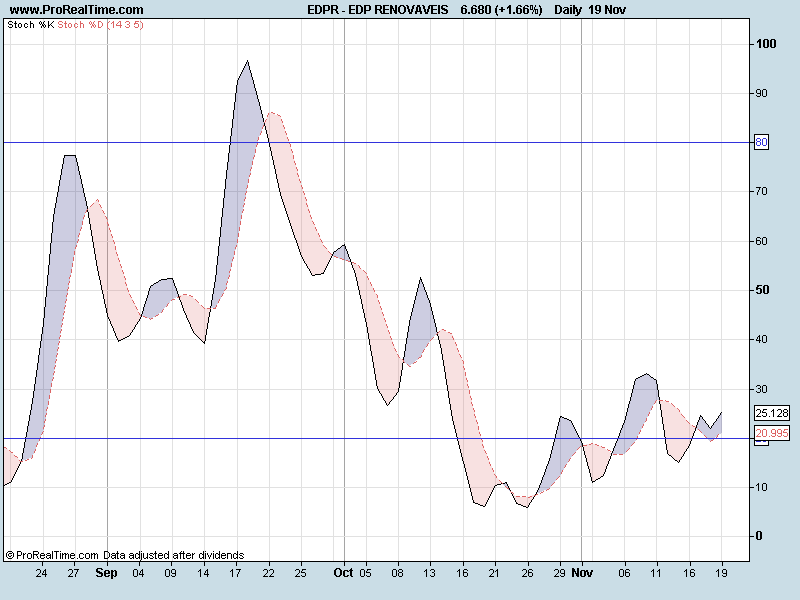
Task: Click the 04 date label
Action: coord(138,573)
